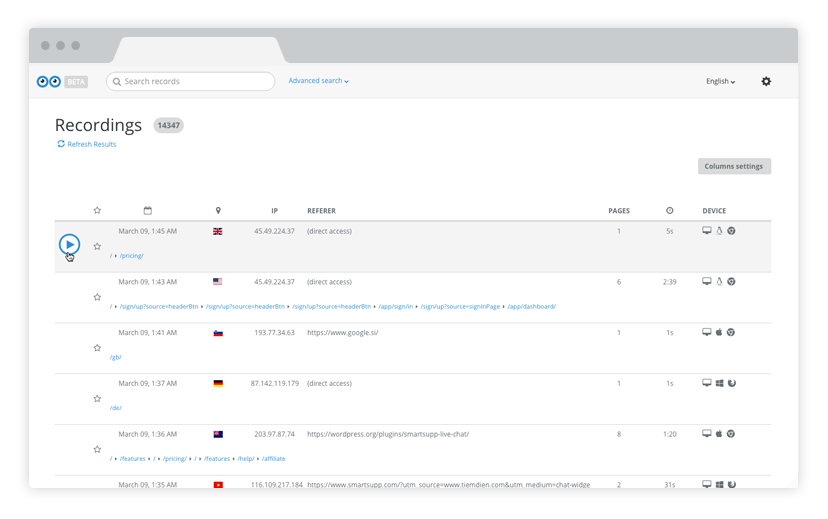The height and width of the screenshot is (519, 828).
Task: Click the Search records input field
Action: [x=190, y=81]
